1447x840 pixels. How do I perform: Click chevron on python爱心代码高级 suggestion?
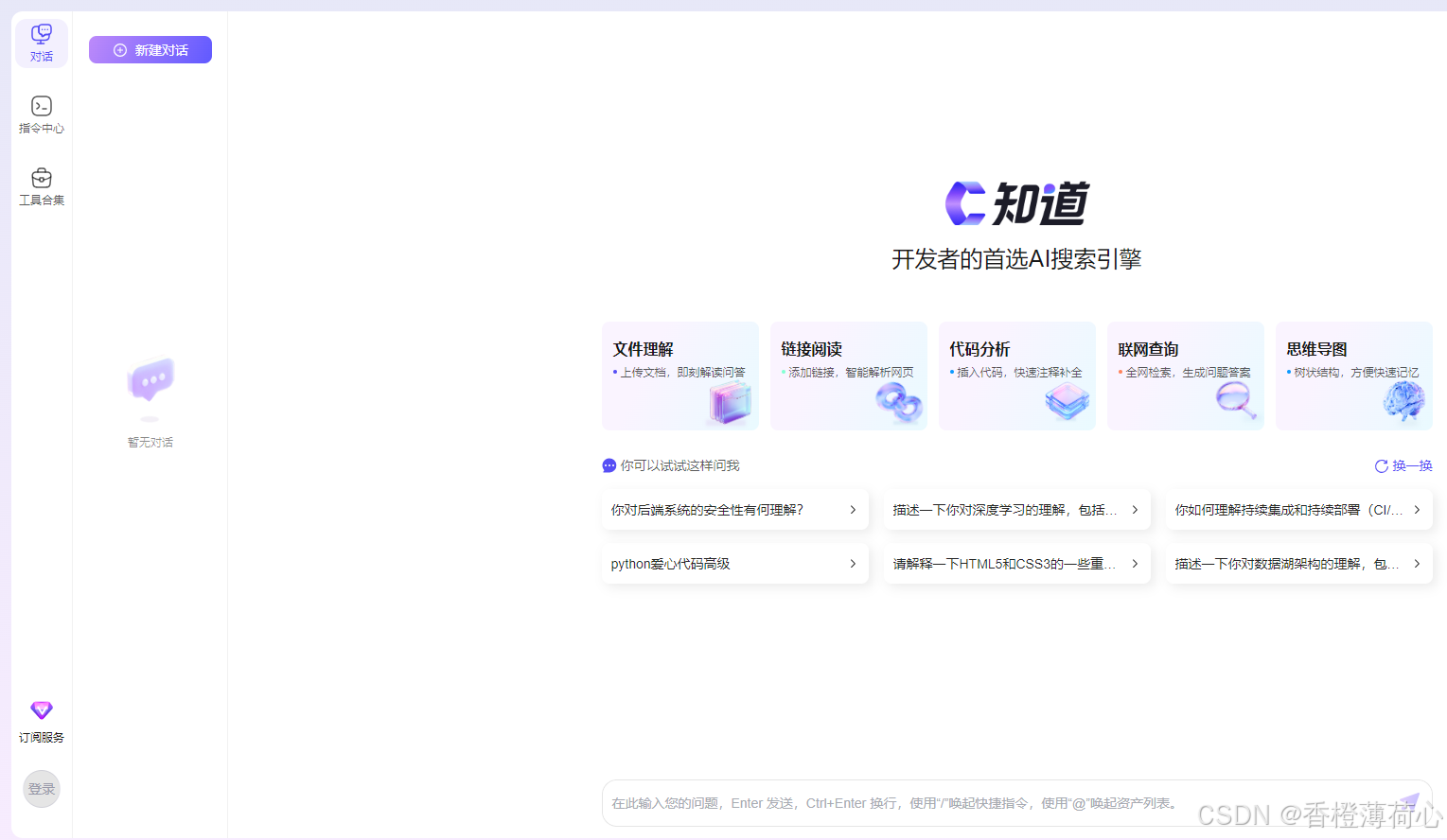853,564
